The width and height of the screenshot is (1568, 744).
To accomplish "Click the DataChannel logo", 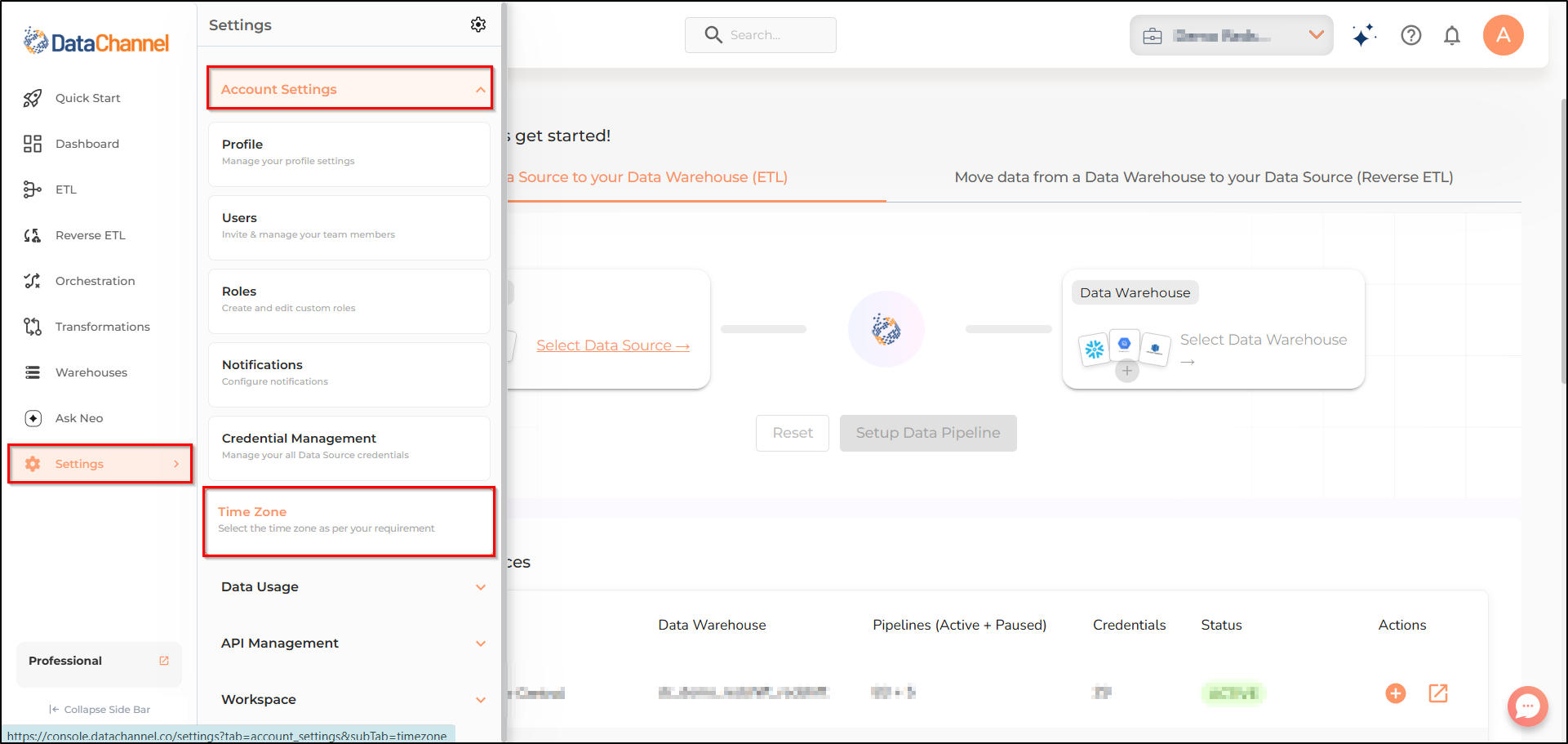I will tap(96, 41).
